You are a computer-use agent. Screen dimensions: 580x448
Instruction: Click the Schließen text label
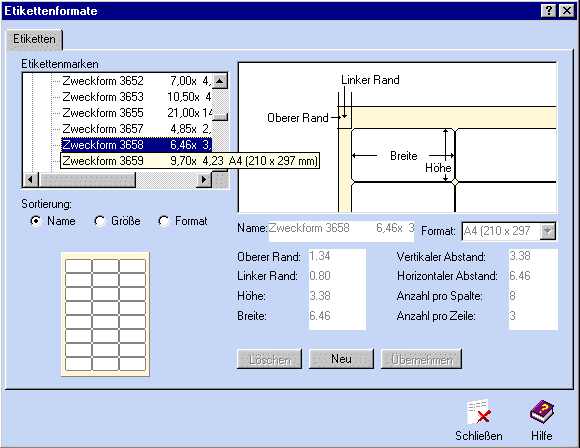pos(479,436)
